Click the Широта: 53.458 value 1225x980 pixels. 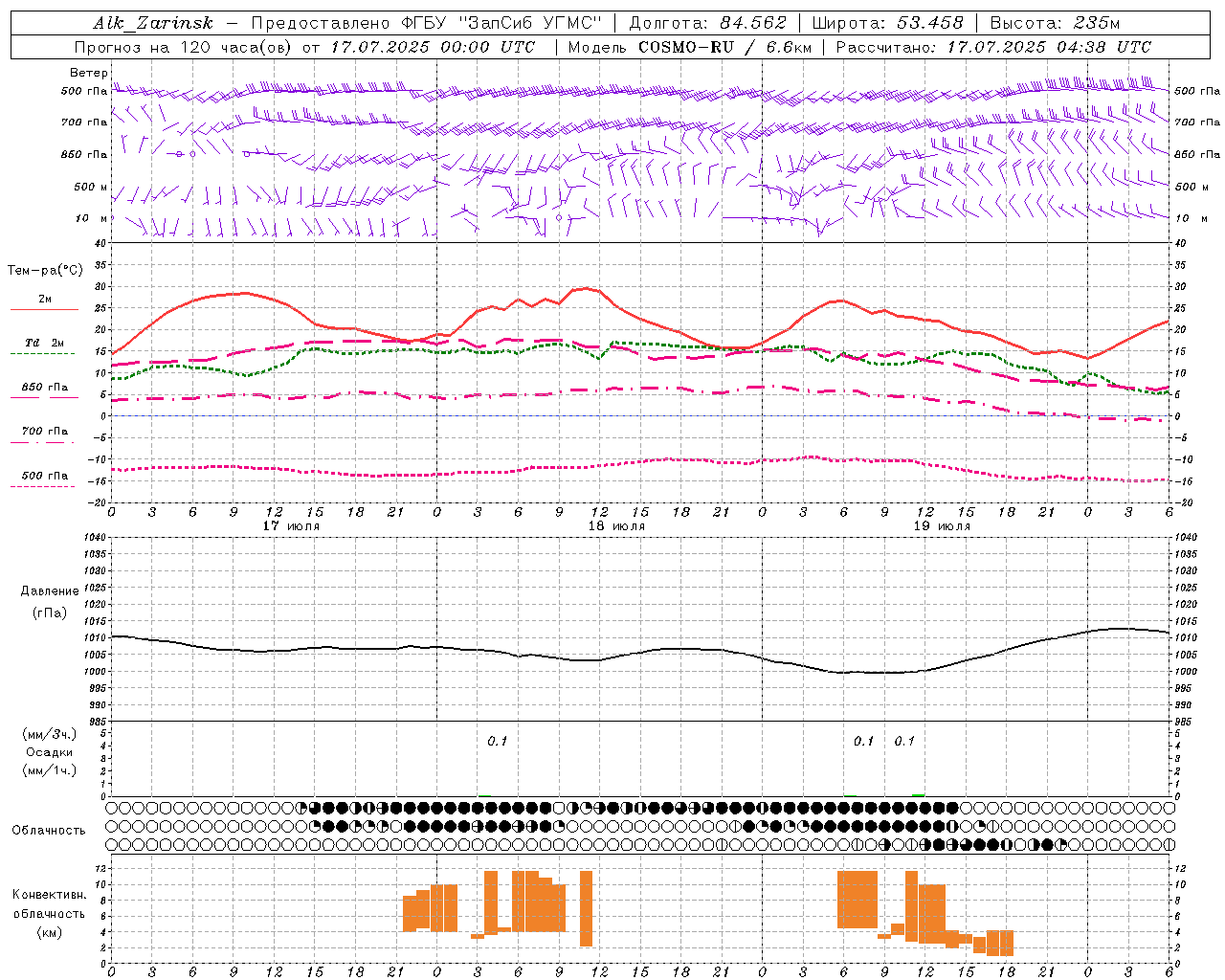pos(887,23)
